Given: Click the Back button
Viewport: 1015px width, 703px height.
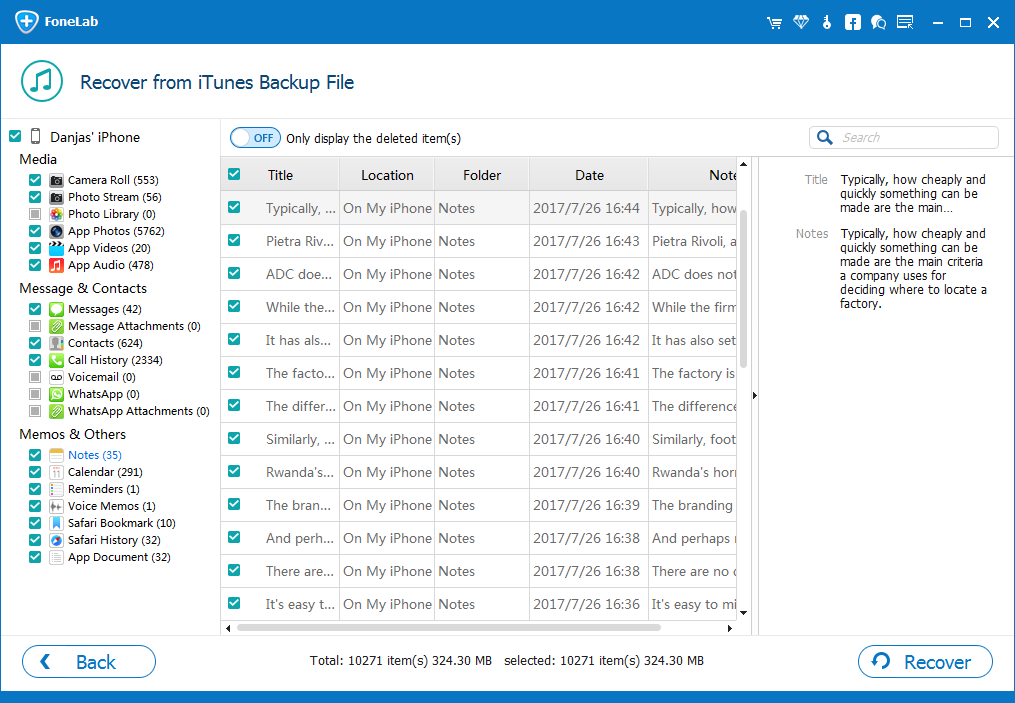Looking at the screenshot, I should click(89, 662).
